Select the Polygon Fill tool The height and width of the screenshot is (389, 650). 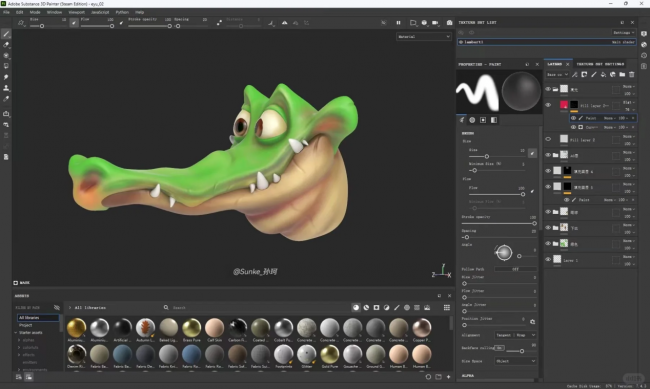click(6, 66)
